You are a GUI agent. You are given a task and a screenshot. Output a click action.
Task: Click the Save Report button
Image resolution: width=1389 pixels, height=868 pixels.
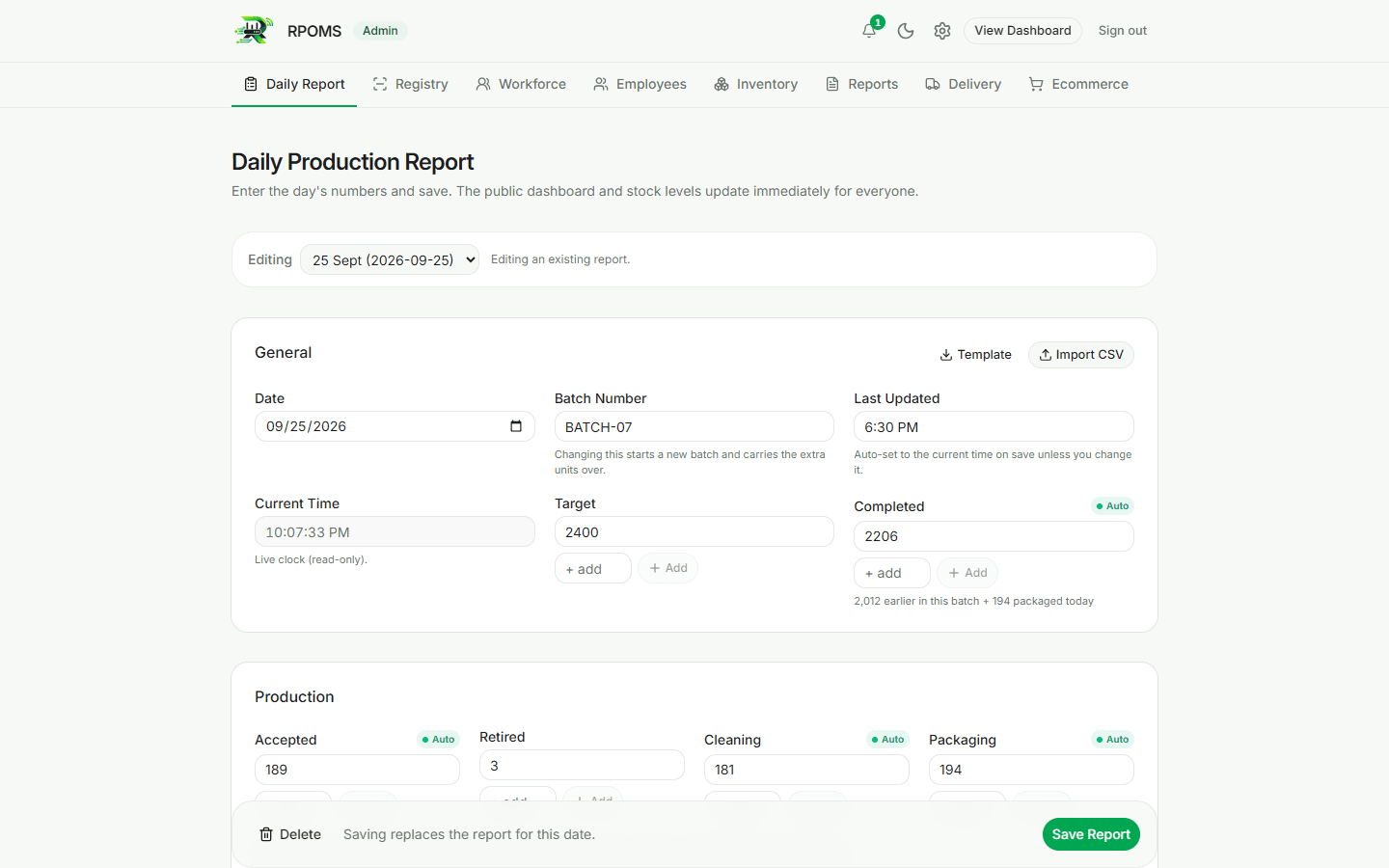coord(1091,834)
